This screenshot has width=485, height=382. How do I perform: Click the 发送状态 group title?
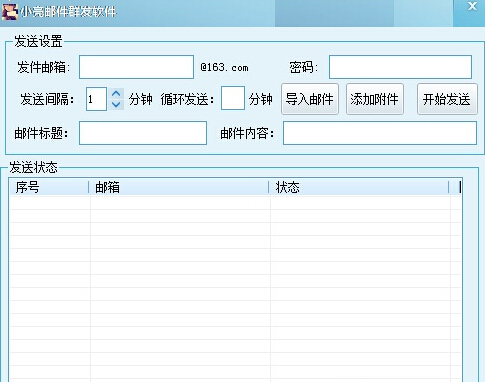(33, 168)
